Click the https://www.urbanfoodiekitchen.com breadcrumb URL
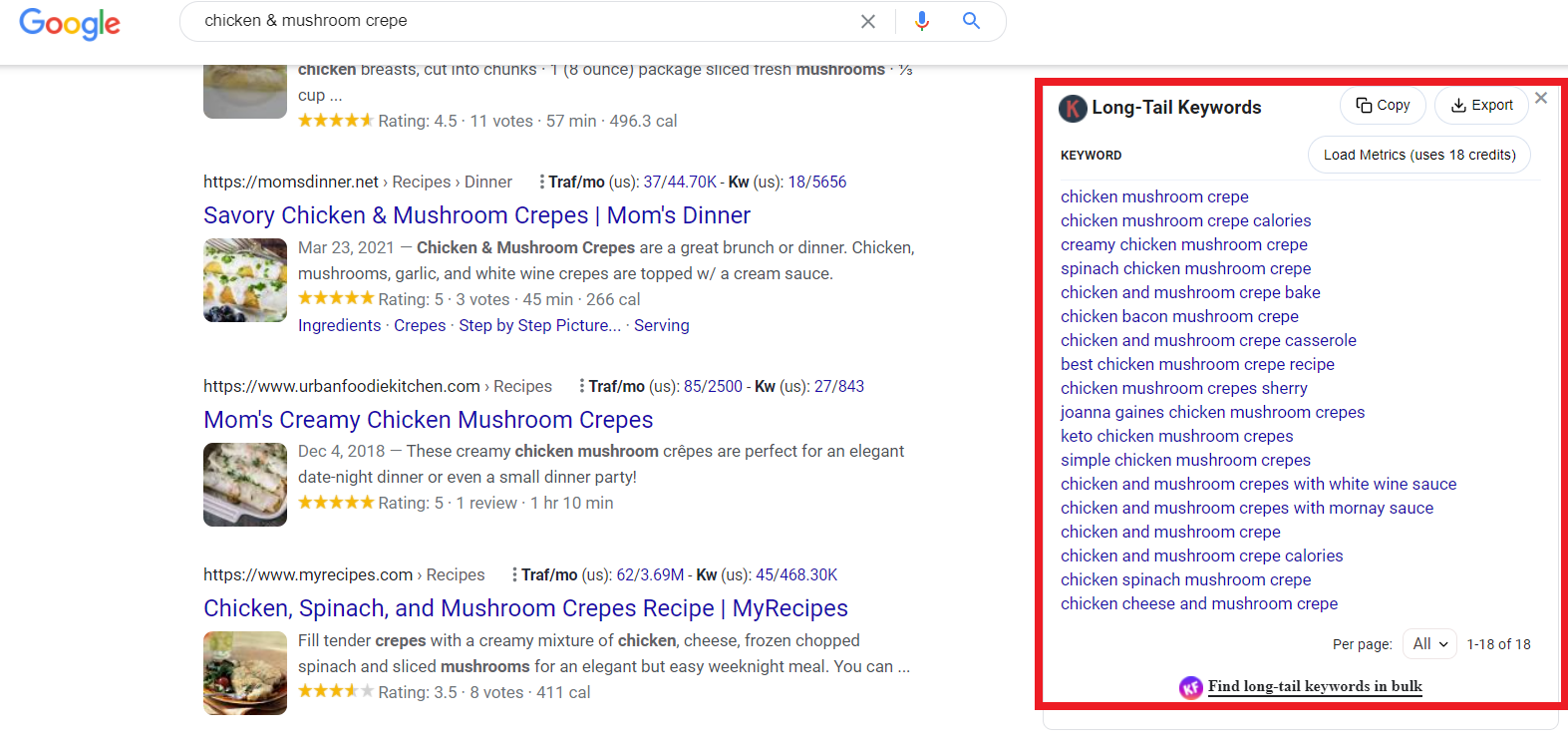This screenshot has height=742, width=1568. (x=342, y=386)
